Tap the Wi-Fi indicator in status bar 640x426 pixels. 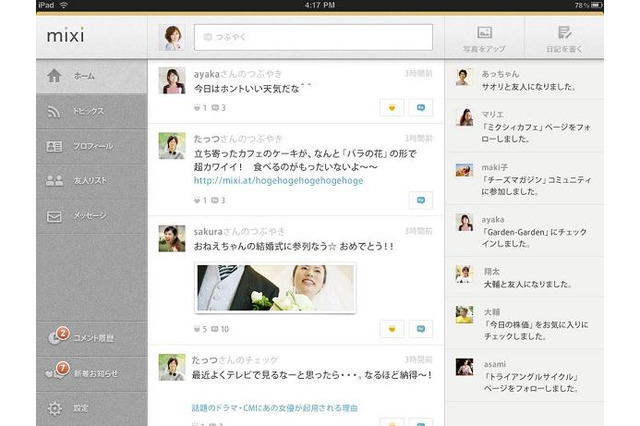point(63,5)
